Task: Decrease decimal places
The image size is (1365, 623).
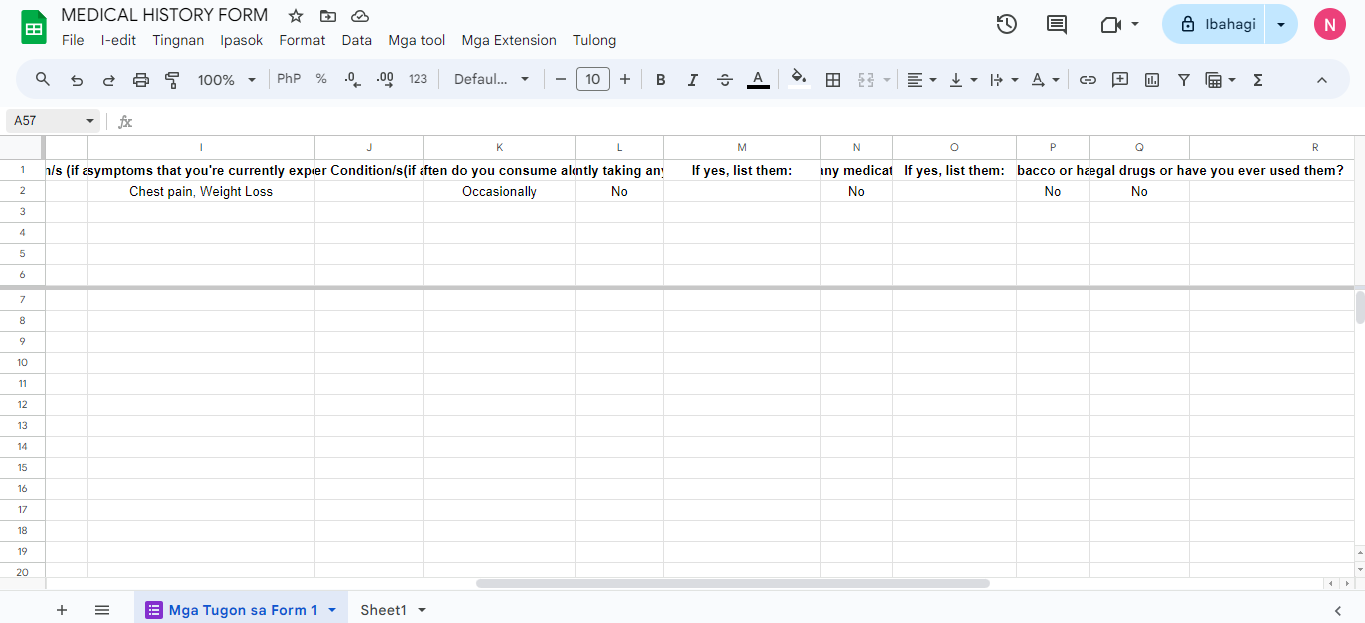Action: (352, 79)
